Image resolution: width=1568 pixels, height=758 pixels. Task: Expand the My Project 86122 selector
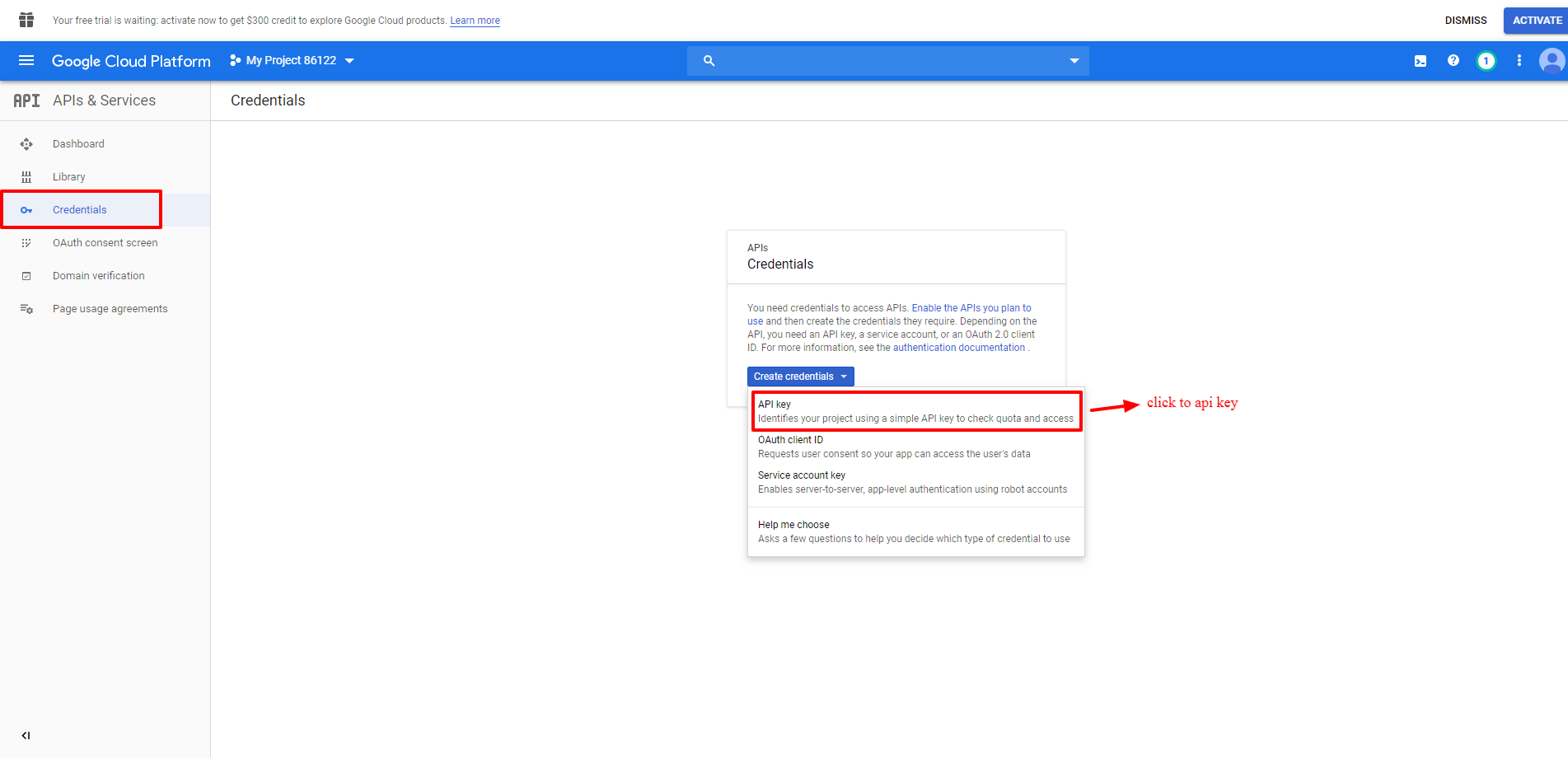pyautogui.click(x=292, y=61)
